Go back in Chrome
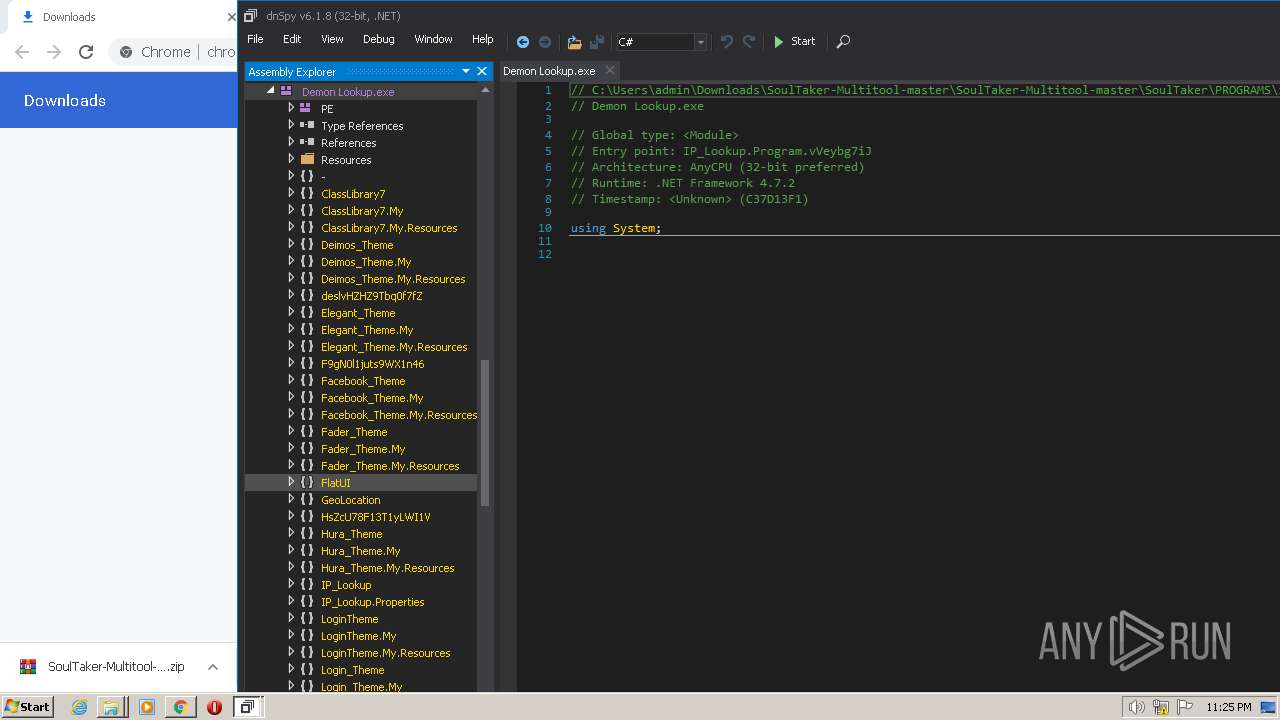The height and width of the screenshot is (720, 1280). (x=22, y=52)
